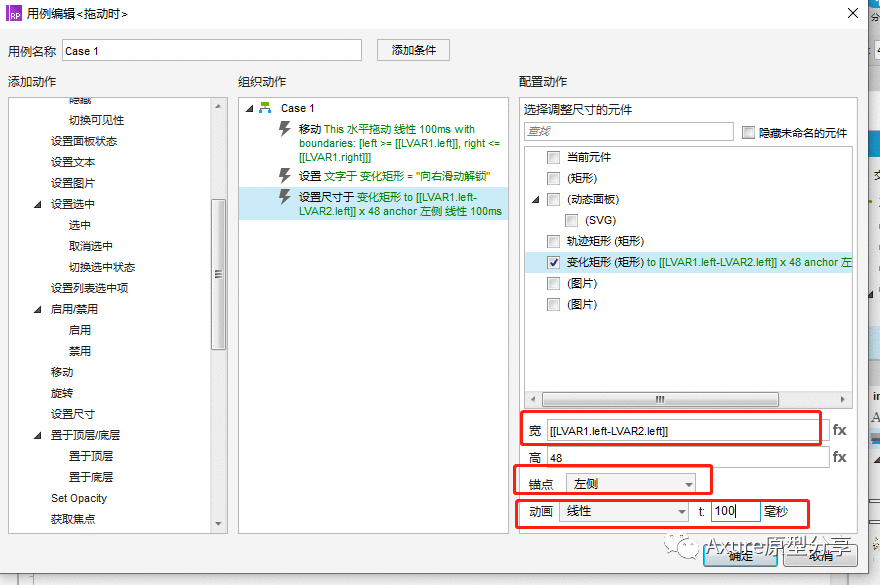
Task: Select the 取消选中 action
Action: click(x=90, y=246)
